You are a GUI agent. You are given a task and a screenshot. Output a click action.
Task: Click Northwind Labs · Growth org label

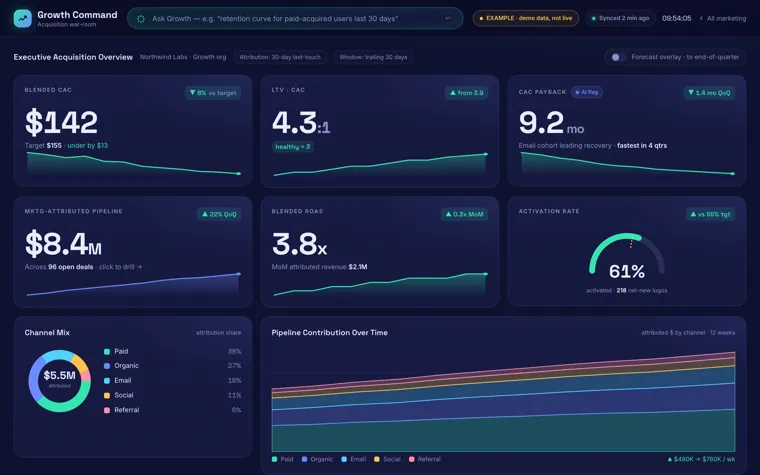click(x=183, y=57)
